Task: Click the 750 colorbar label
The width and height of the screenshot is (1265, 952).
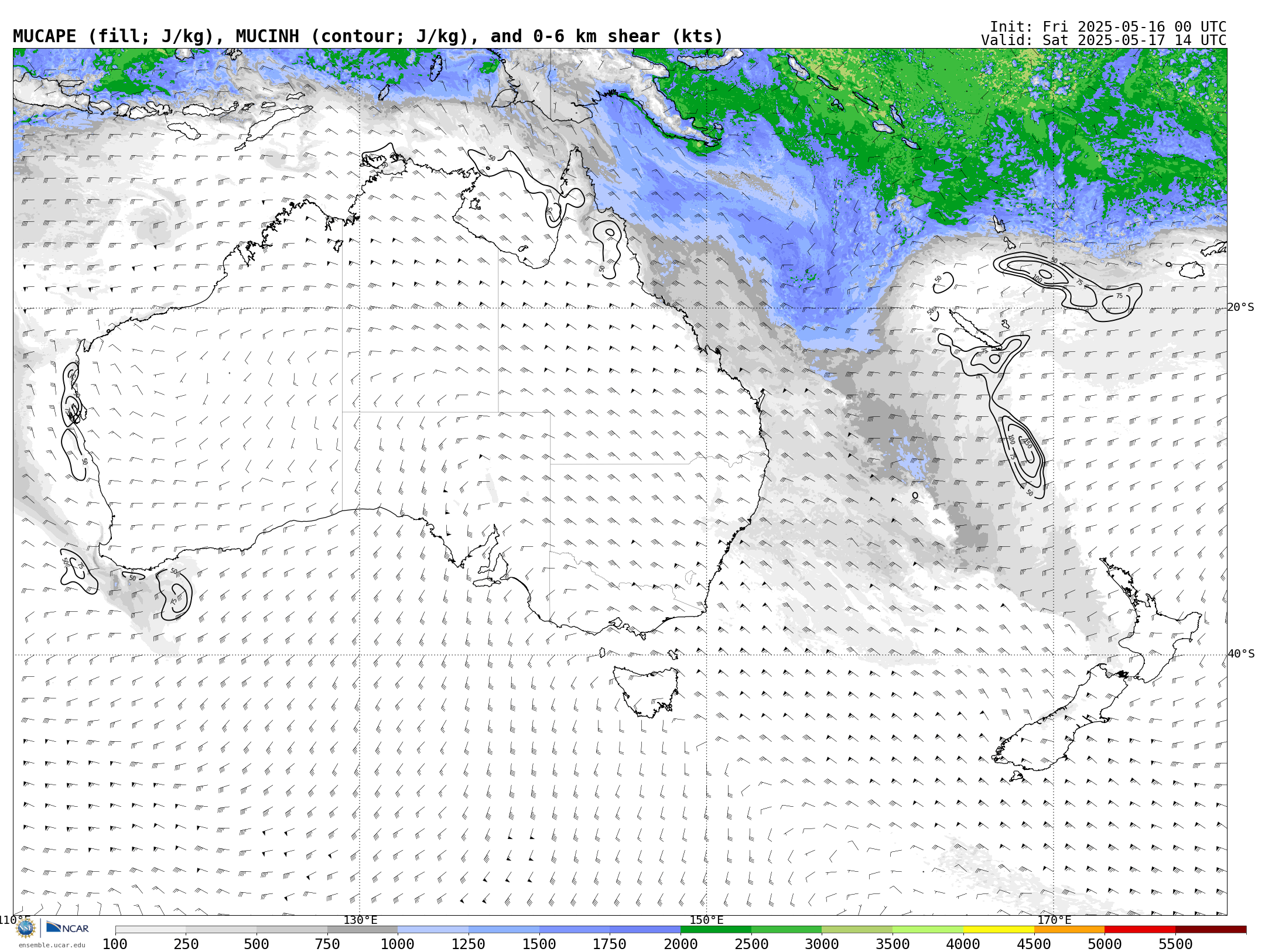Action: (327, 944)
